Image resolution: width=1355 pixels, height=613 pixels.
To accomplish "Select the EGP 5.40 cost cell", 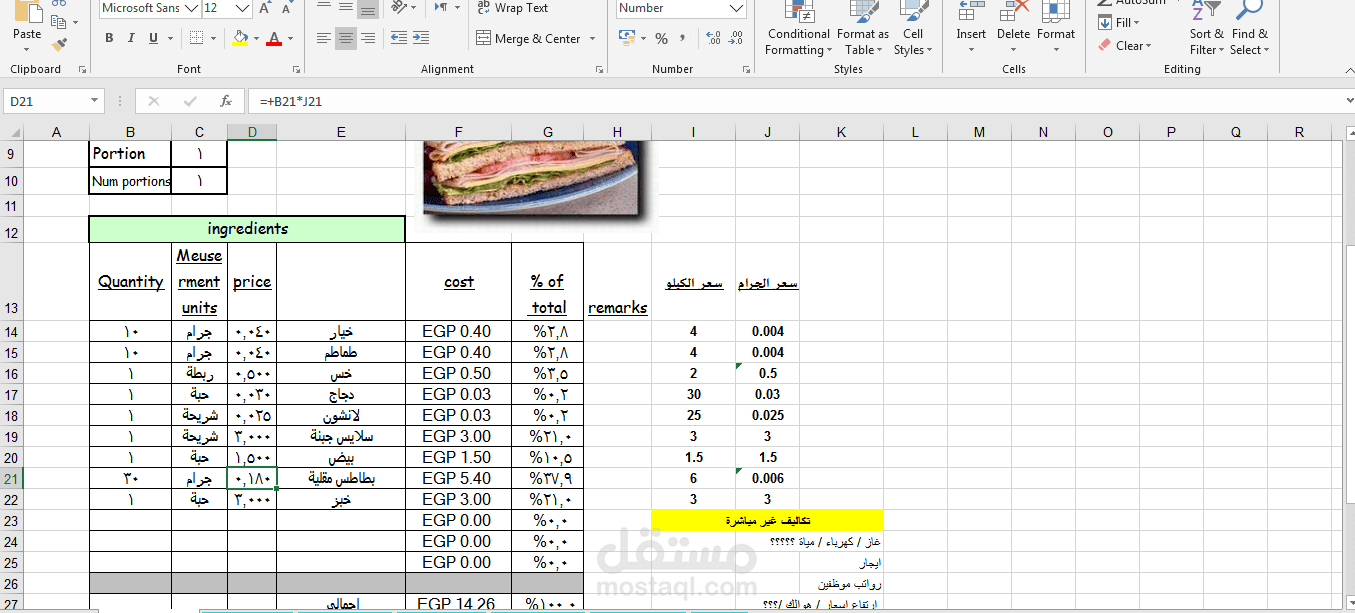I will [x=458, y=478].
